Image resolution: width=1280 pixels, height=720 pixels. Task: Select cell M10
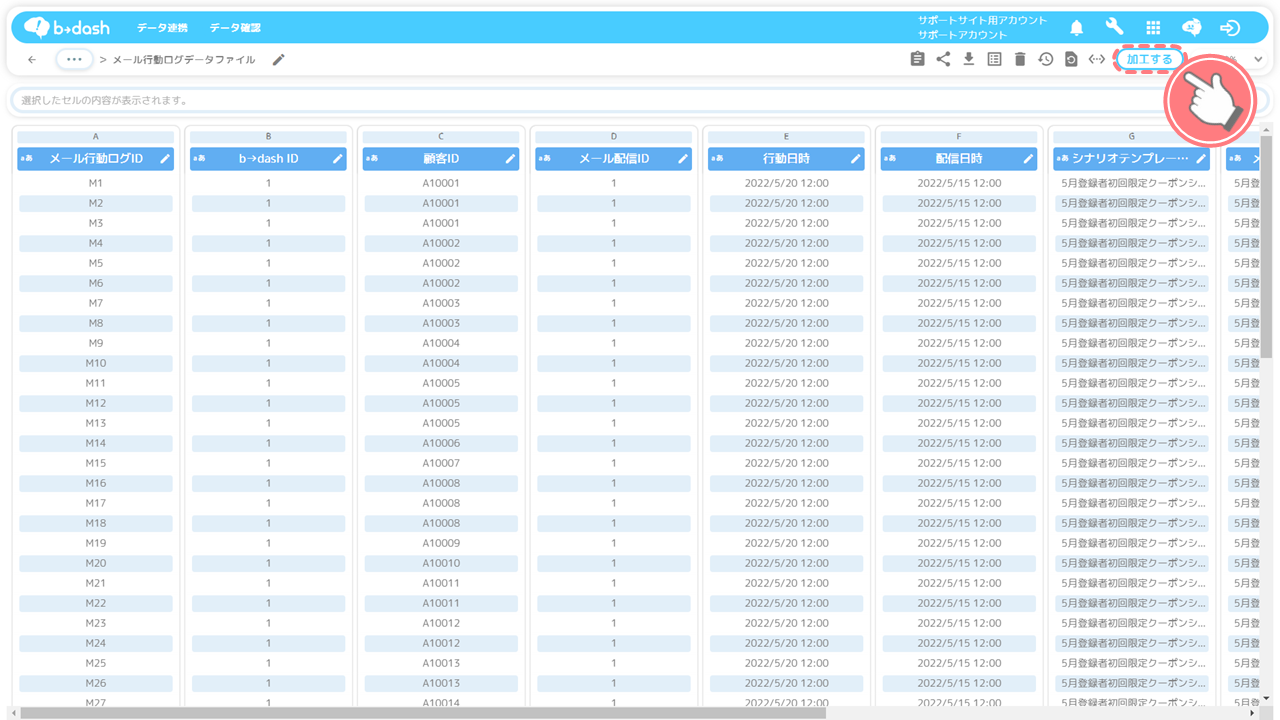click(96, 363)
